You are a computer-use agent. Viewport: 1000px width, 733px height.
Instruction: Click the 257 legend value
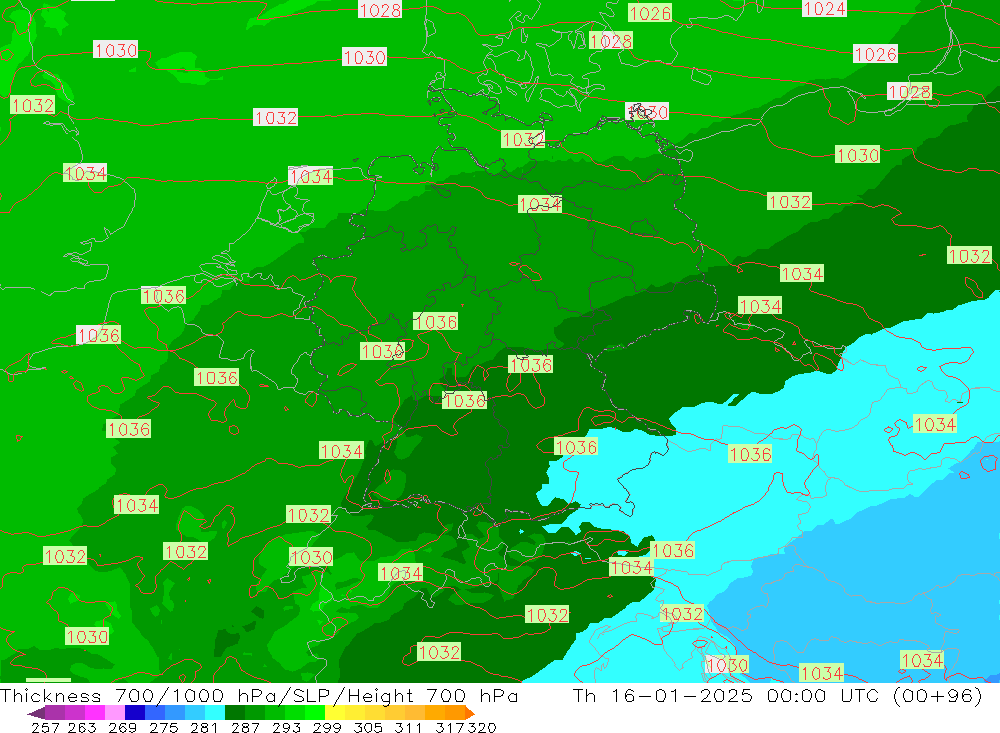coord(45,727)
